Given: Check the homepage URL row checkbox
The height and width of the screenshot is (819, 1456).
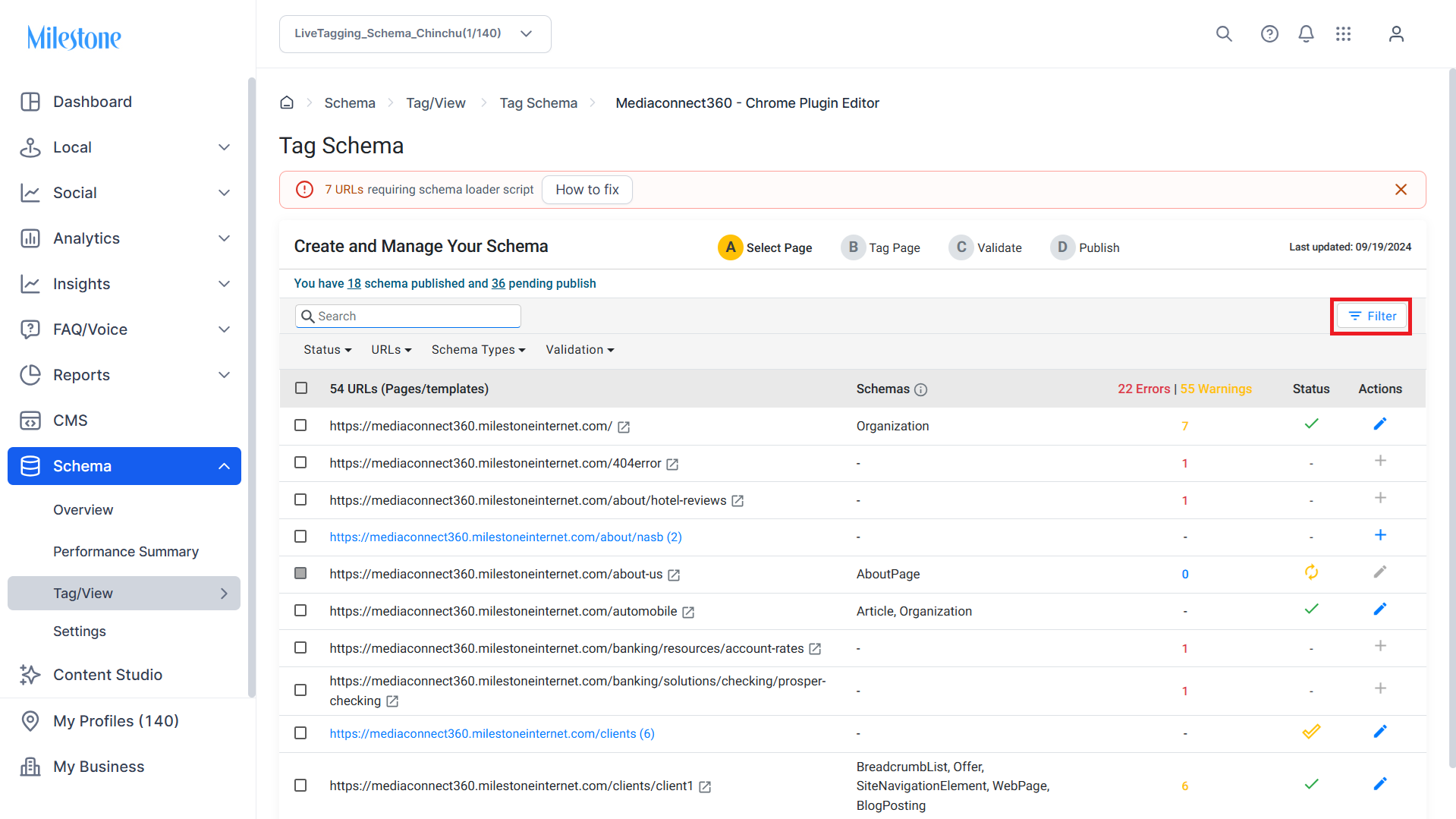Looking at the screenshot, I should (x=300, y=426).
